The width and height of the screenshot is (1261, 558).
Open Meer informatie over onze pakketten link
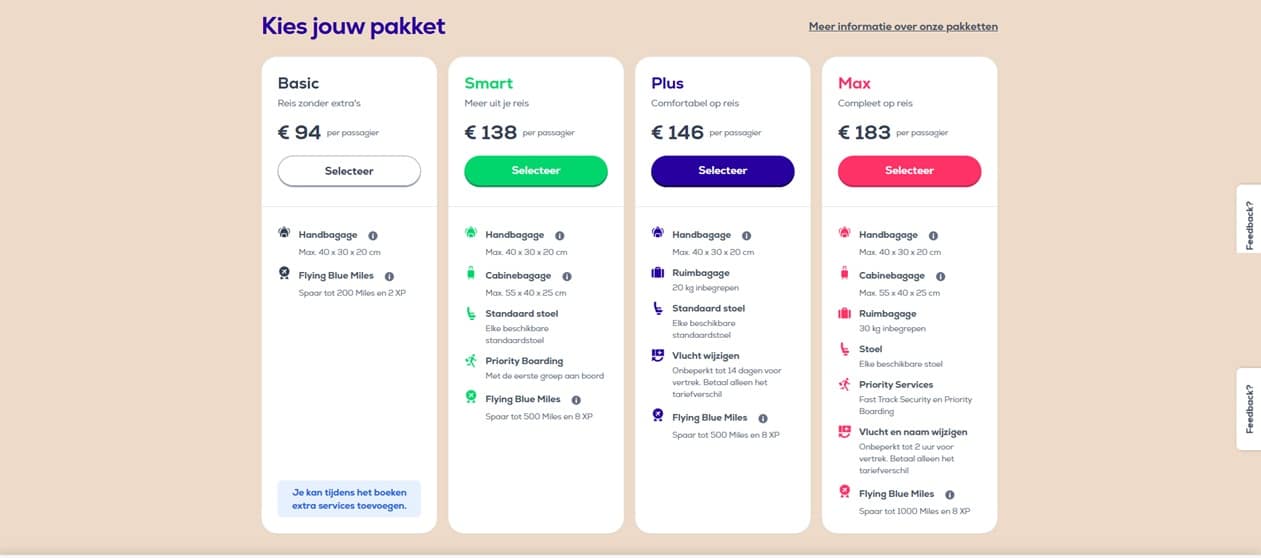[903, 27]
